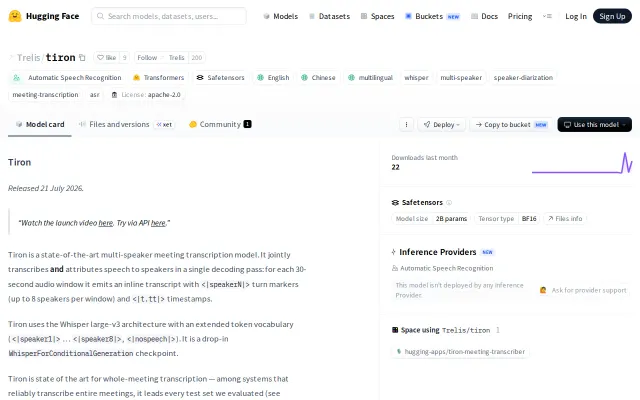Open the hugging-apps/tiron-meeting-transcriber space
The height and width of the screenshot is (400, 640).
coord(460,351)
